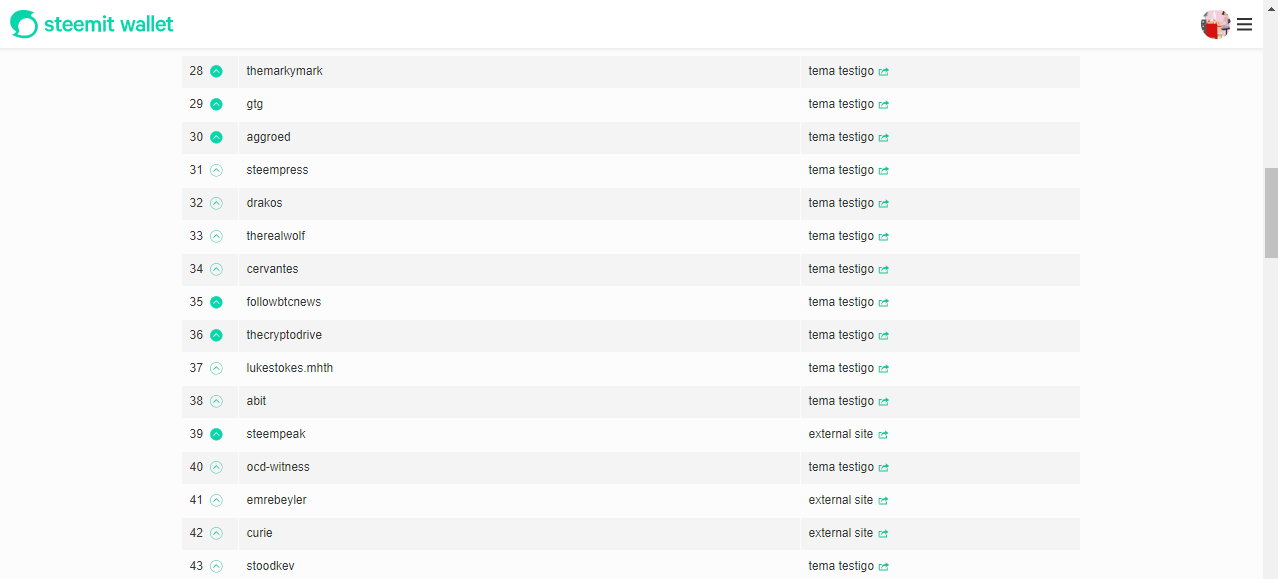Click external-link icon in gtg row
The width and height of the screenshot is (1278, 579).
[884, 105]
